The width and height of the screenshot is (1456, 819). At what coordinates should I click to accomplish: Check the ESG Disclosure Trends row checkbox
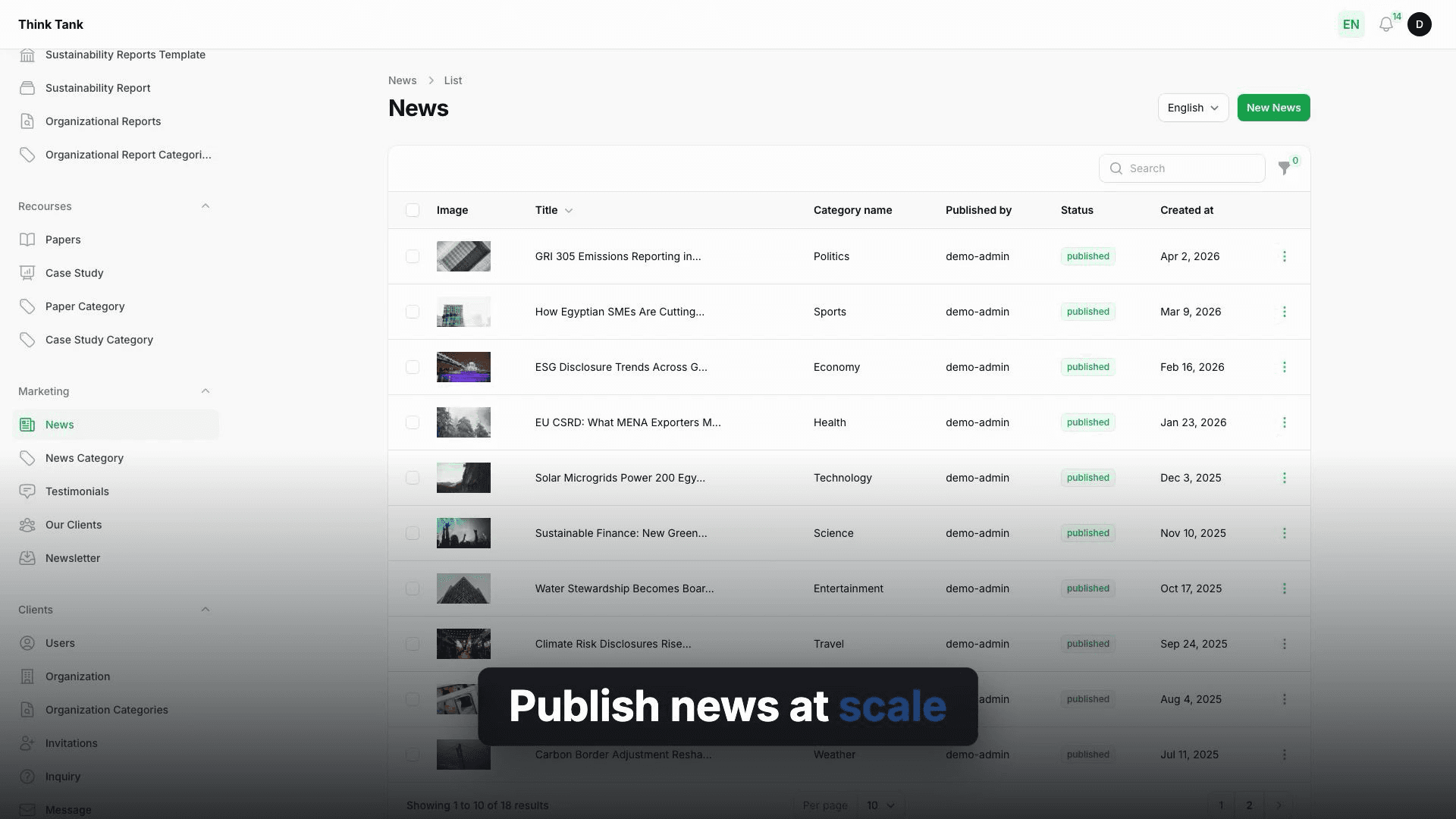coord(413,367)
